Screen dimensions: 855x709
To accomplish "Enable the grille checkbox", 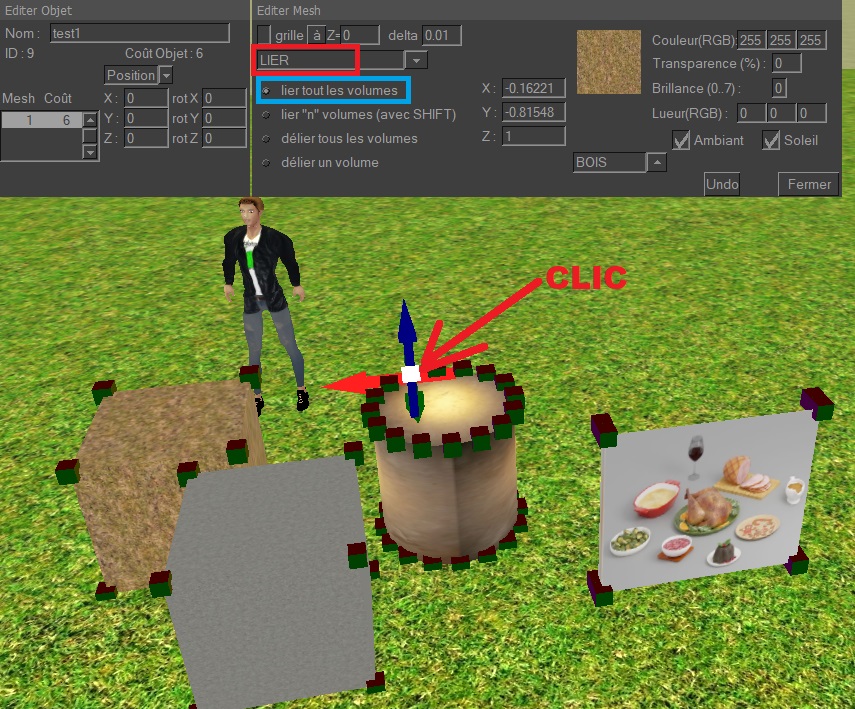I will (x=264, y=35).
